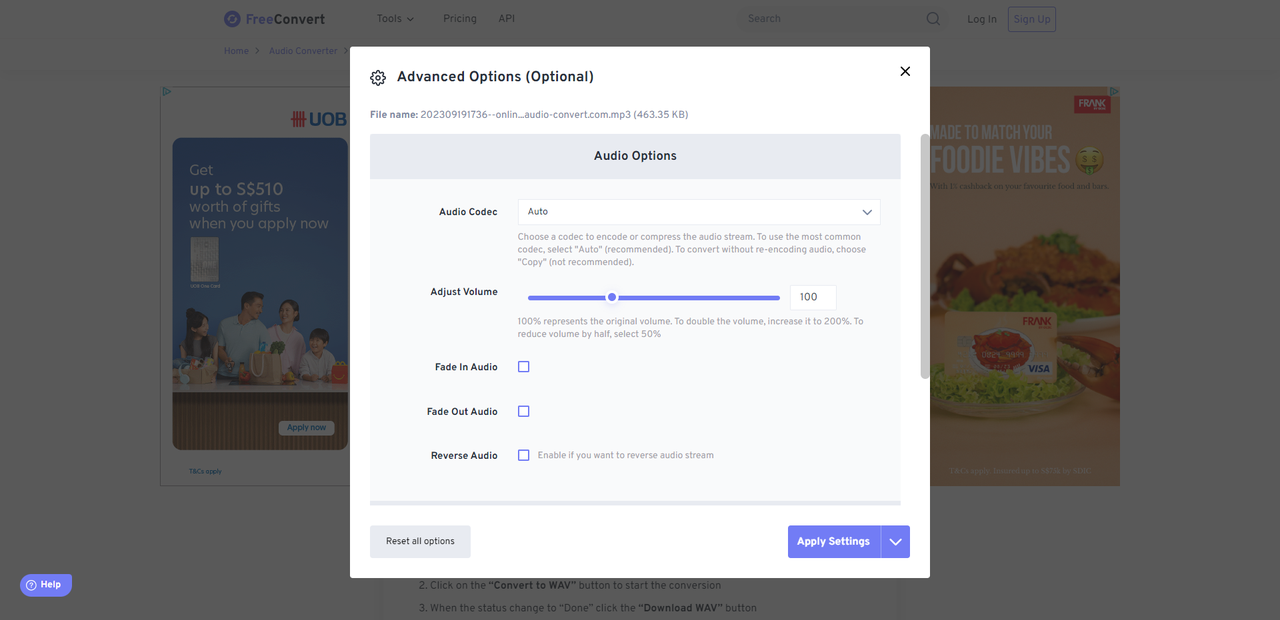Click the FRANK ad info icon
This screenshot has height=620, width=1280.
(x=1114, y=92)
